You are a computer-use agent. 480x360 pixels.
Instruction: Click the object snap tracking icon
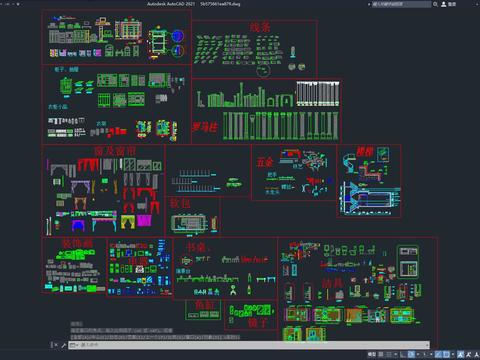point(438,354)
